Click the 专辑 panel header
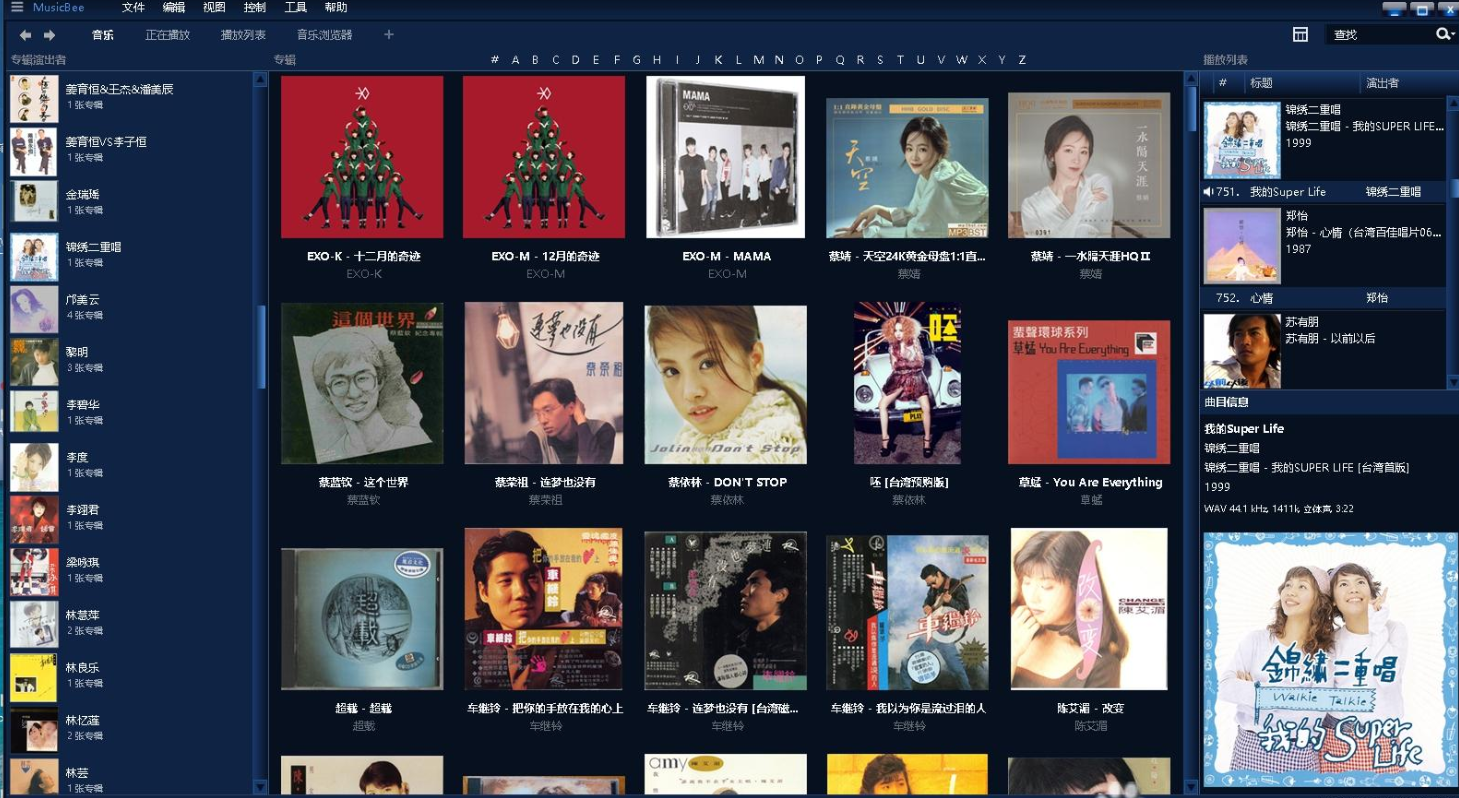 click(285, 60)
